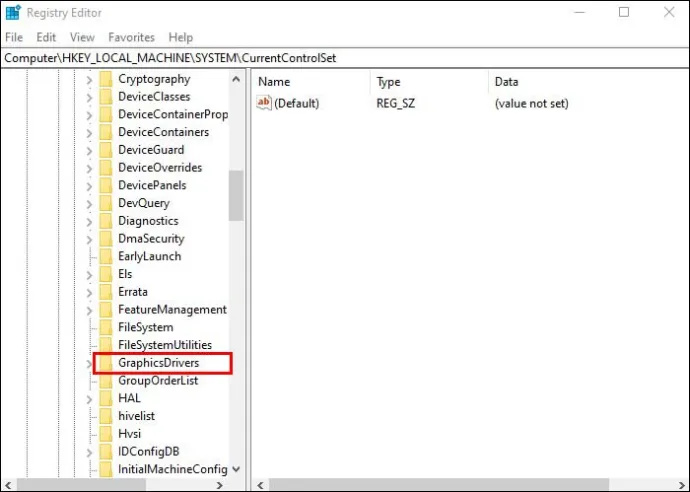Click the DevQuery folder icon

(106, 204)
